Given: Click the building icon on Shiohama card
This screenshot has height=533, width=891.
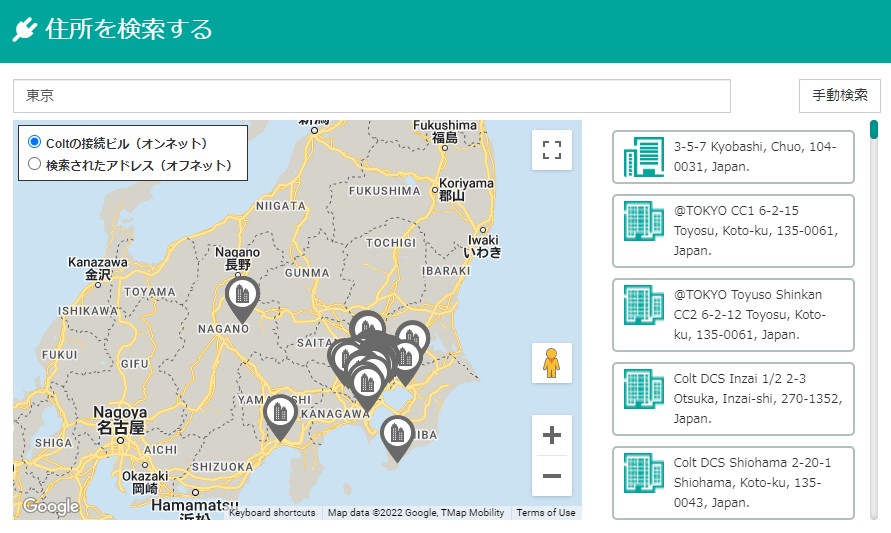Looking at the screenshot, I should (643, 473).
